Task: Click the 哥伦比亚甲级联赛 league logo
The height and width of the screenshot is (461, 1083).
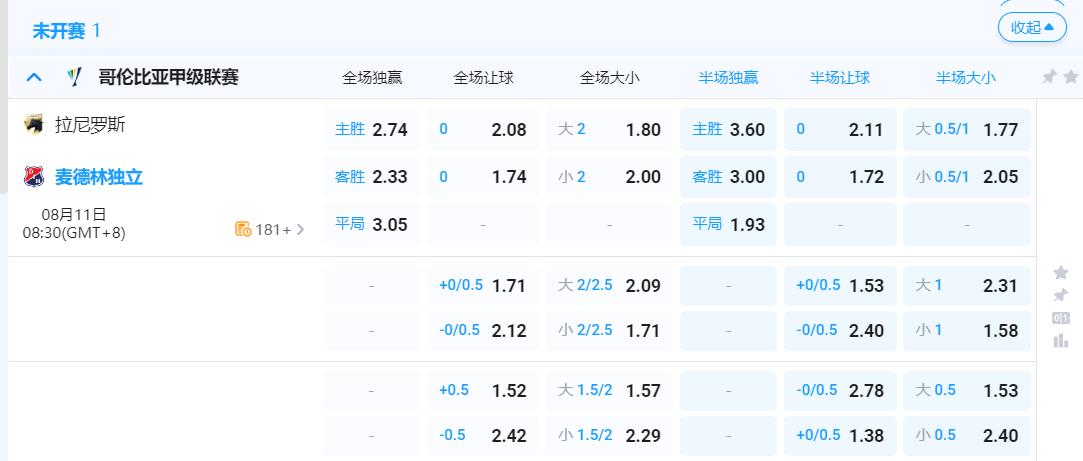Action: 74,77
